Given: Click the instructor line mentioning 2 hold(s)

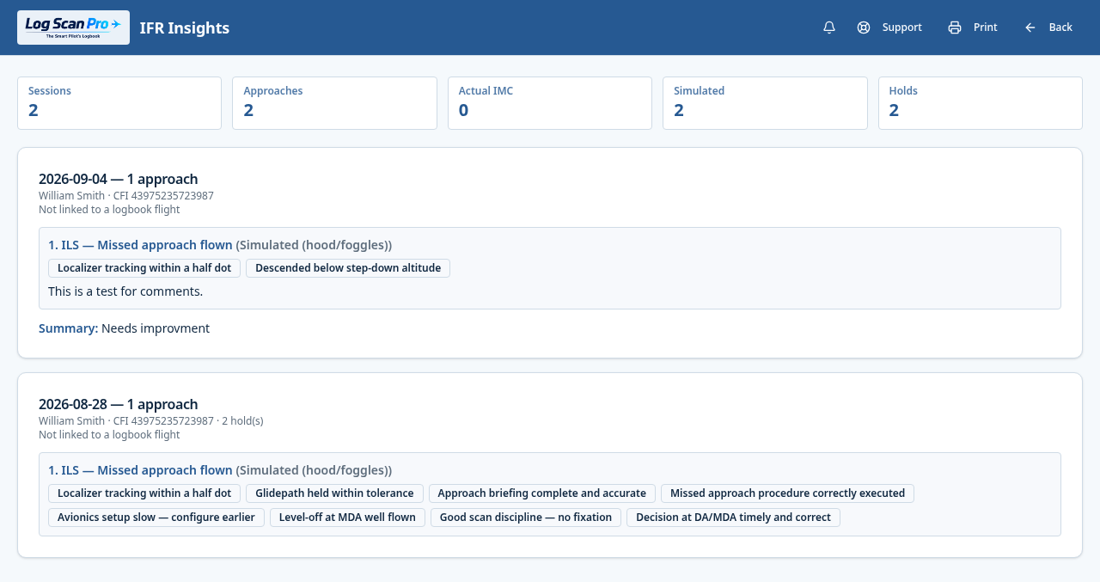Looking at the screenshot, I should pyautogui.click(x=151, y=421).
